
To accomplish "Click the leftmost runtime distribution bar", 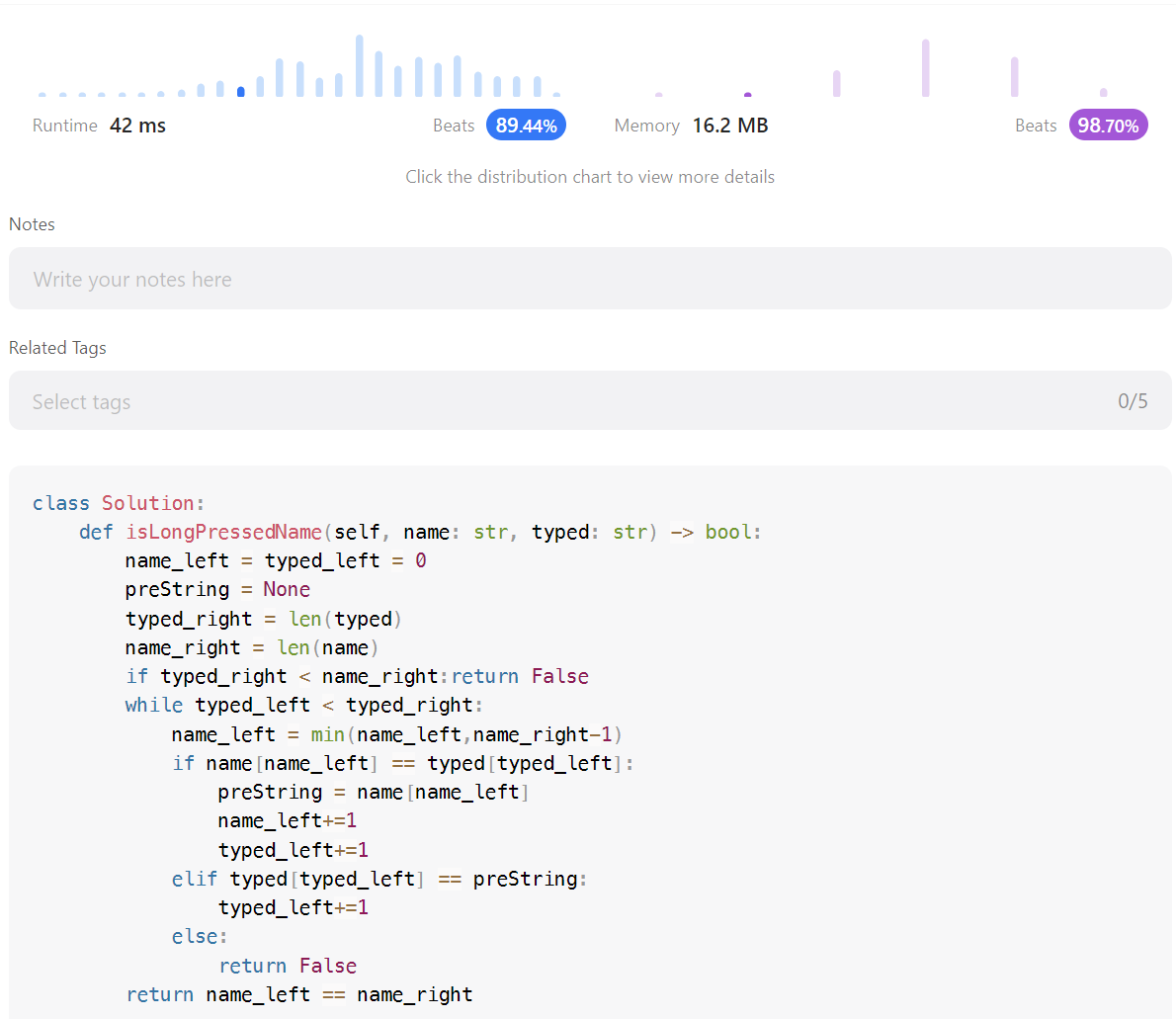I will pos(41,93).
